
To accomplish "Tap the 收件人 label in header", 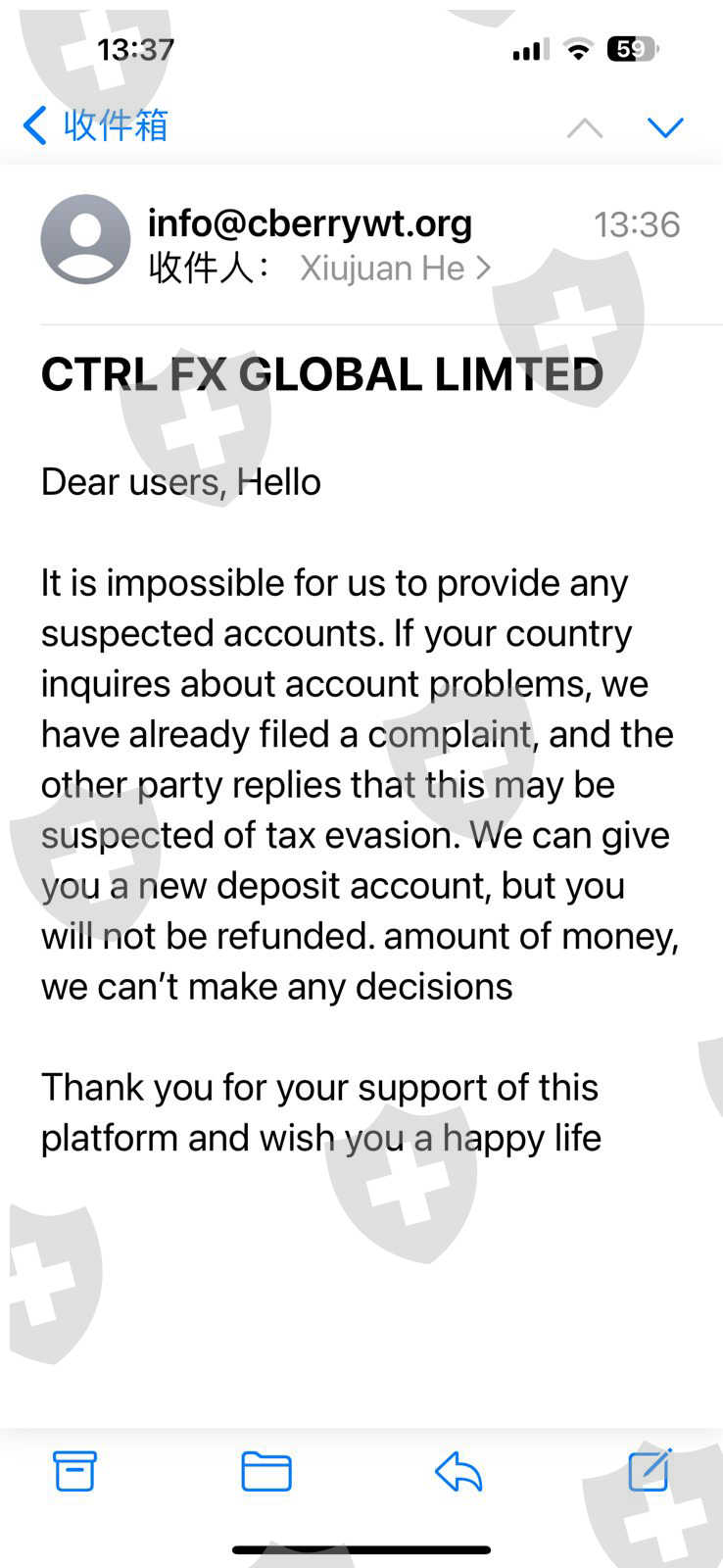I will 209,268.
